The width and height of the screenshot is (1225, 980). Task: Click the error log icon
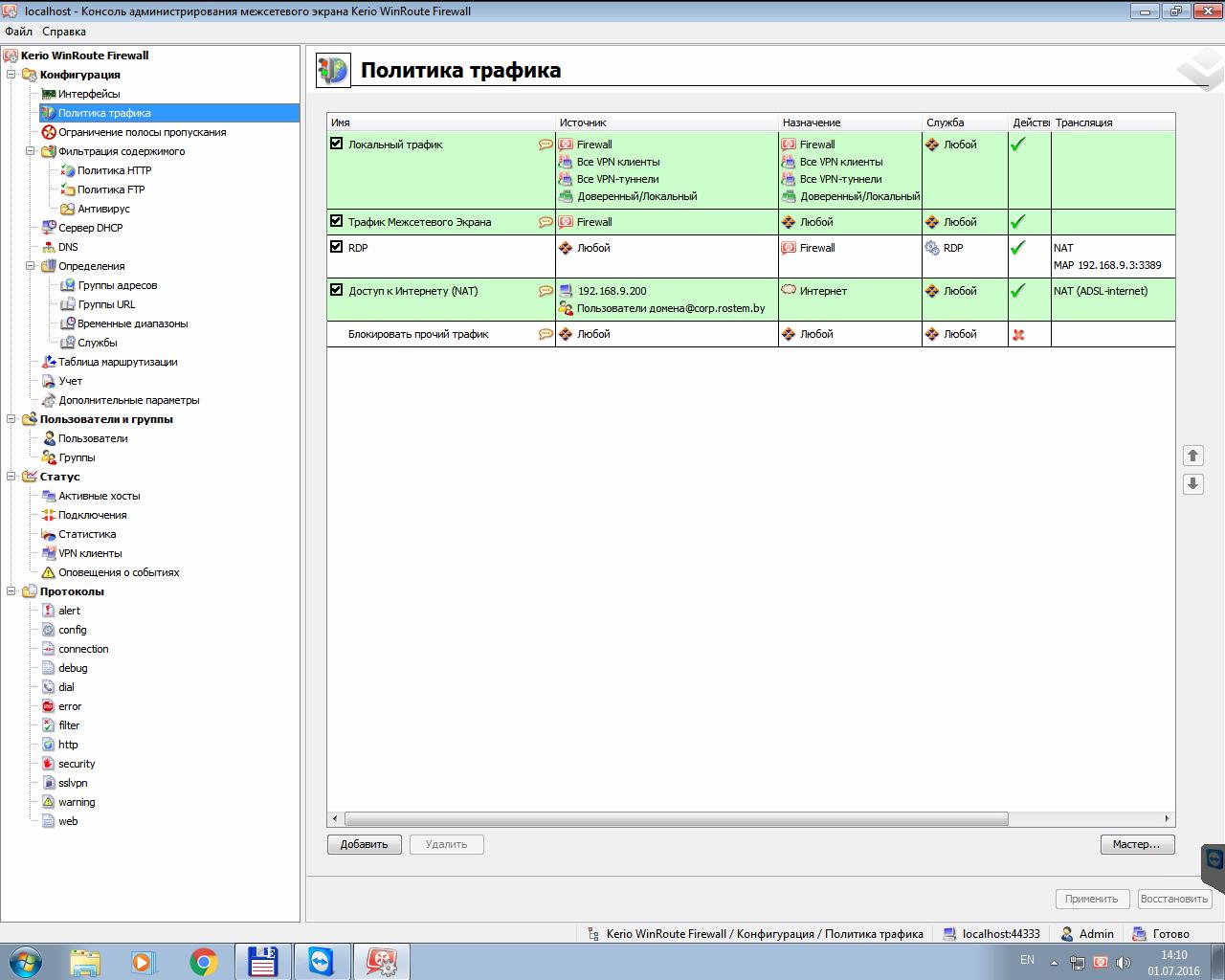[x=49, y=706]
